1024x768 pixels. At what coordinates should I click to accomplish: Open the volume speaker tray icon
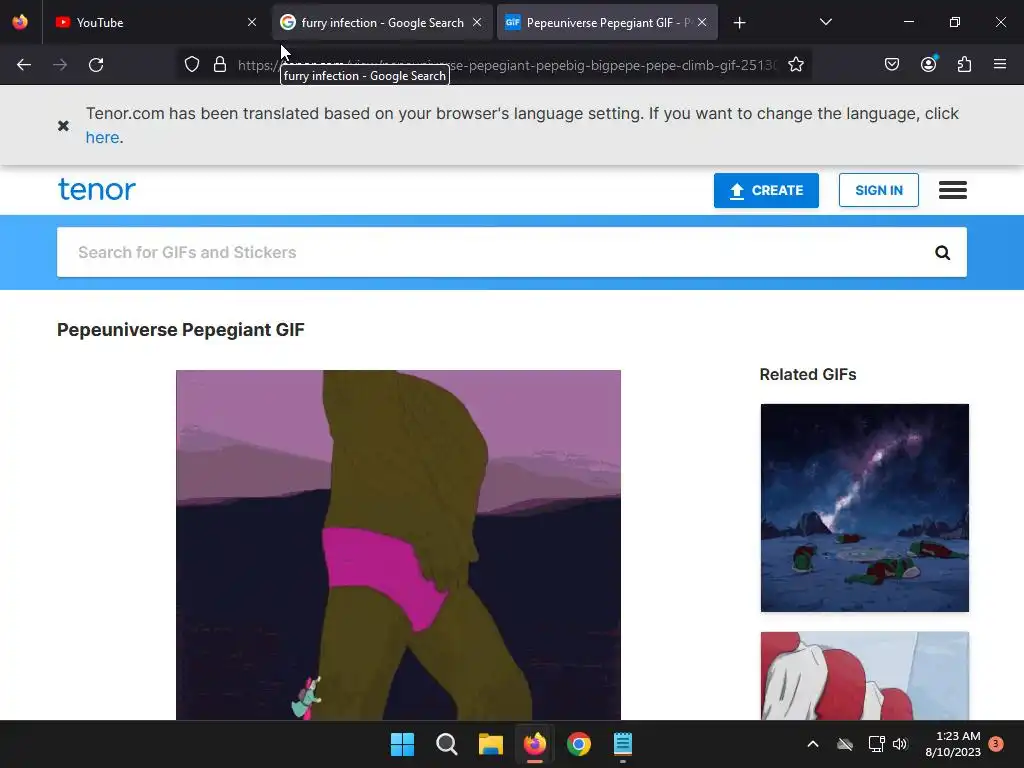[x=900, y=744]
